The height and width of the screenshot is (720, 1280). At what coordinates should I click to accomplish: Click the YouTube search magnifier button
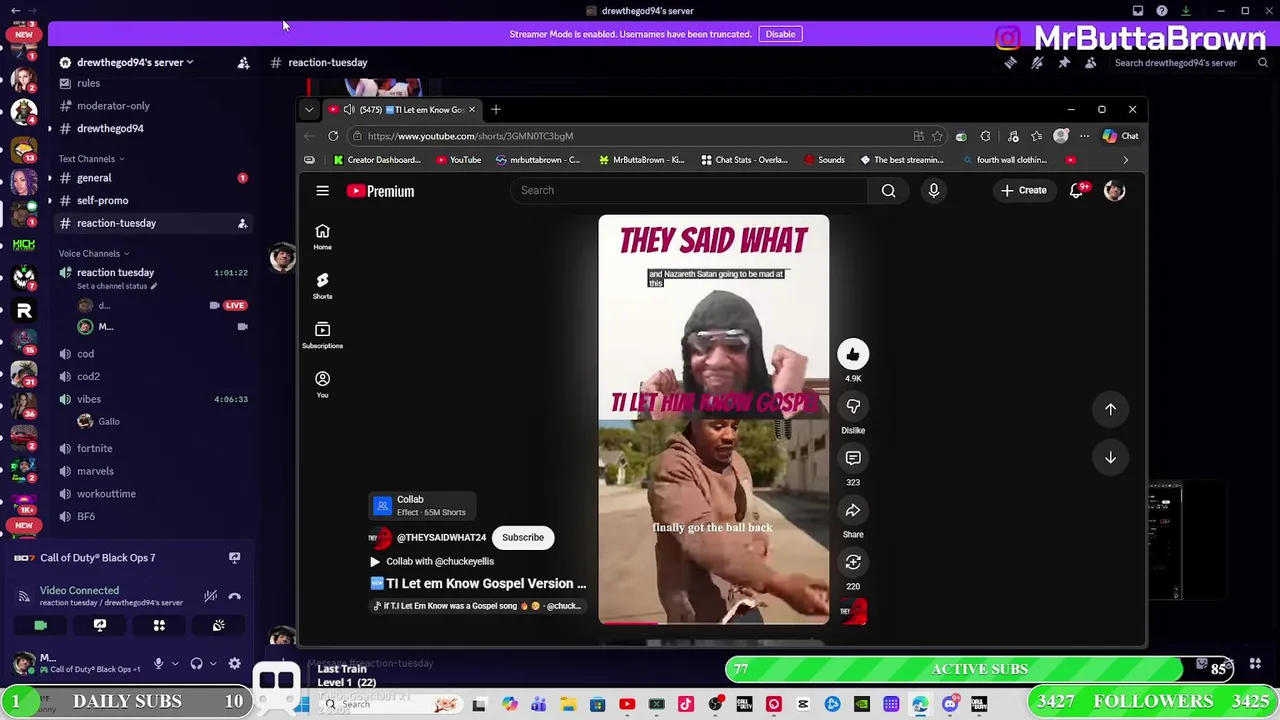coord(888,191)
